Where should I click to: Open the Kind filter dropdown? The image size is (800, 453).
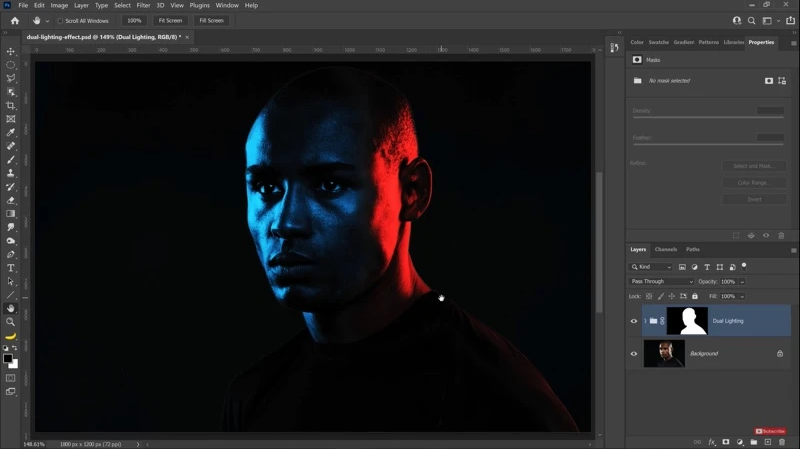651,267
